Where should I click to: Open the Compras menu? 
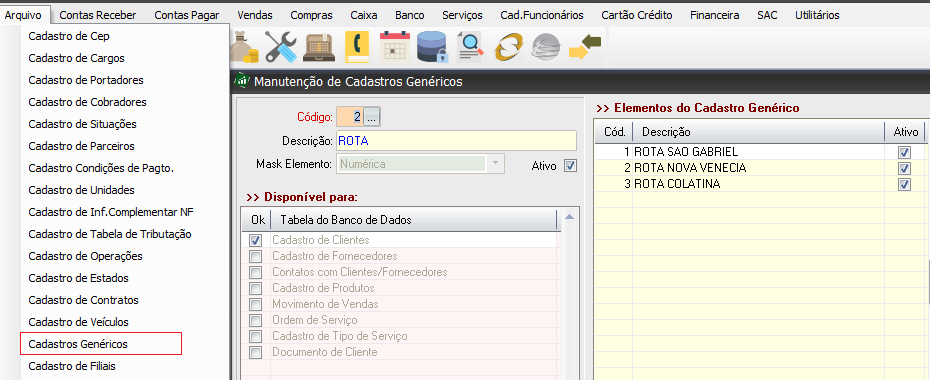[x=311, y=15]
